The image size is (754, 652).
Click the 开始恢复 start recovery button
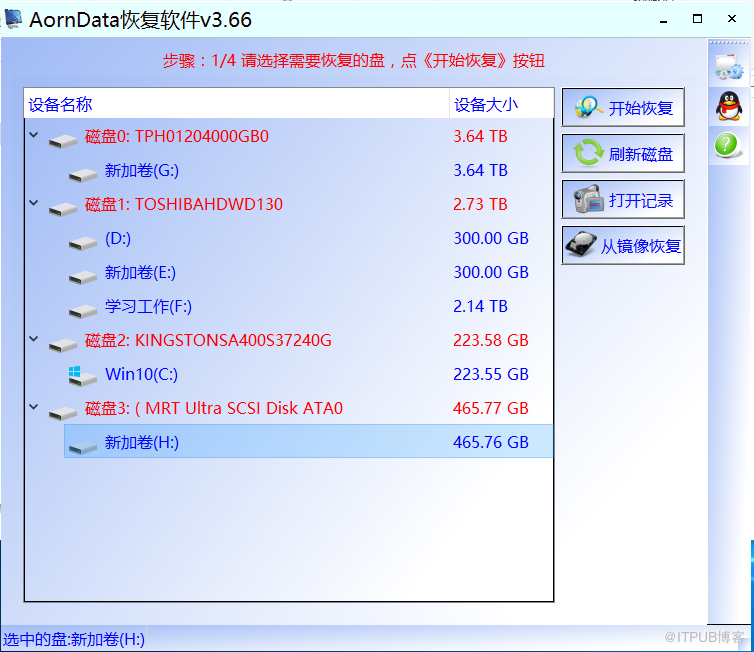click(623, 107)
